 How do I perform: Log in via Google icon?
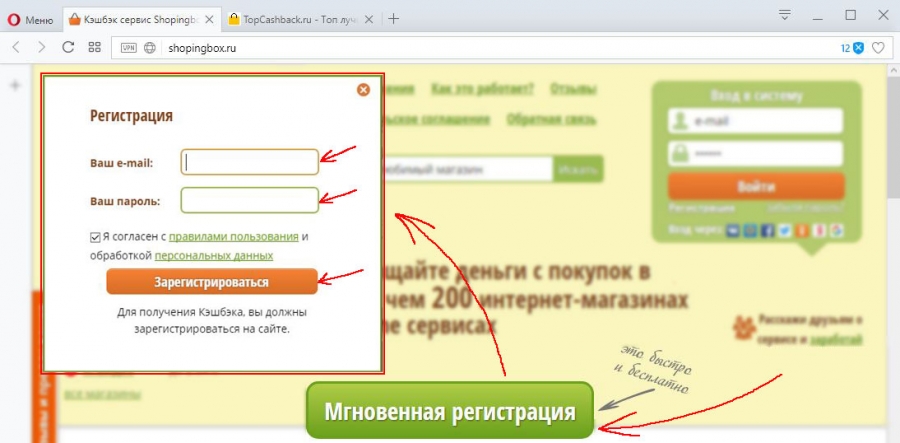tap(837, 231)
